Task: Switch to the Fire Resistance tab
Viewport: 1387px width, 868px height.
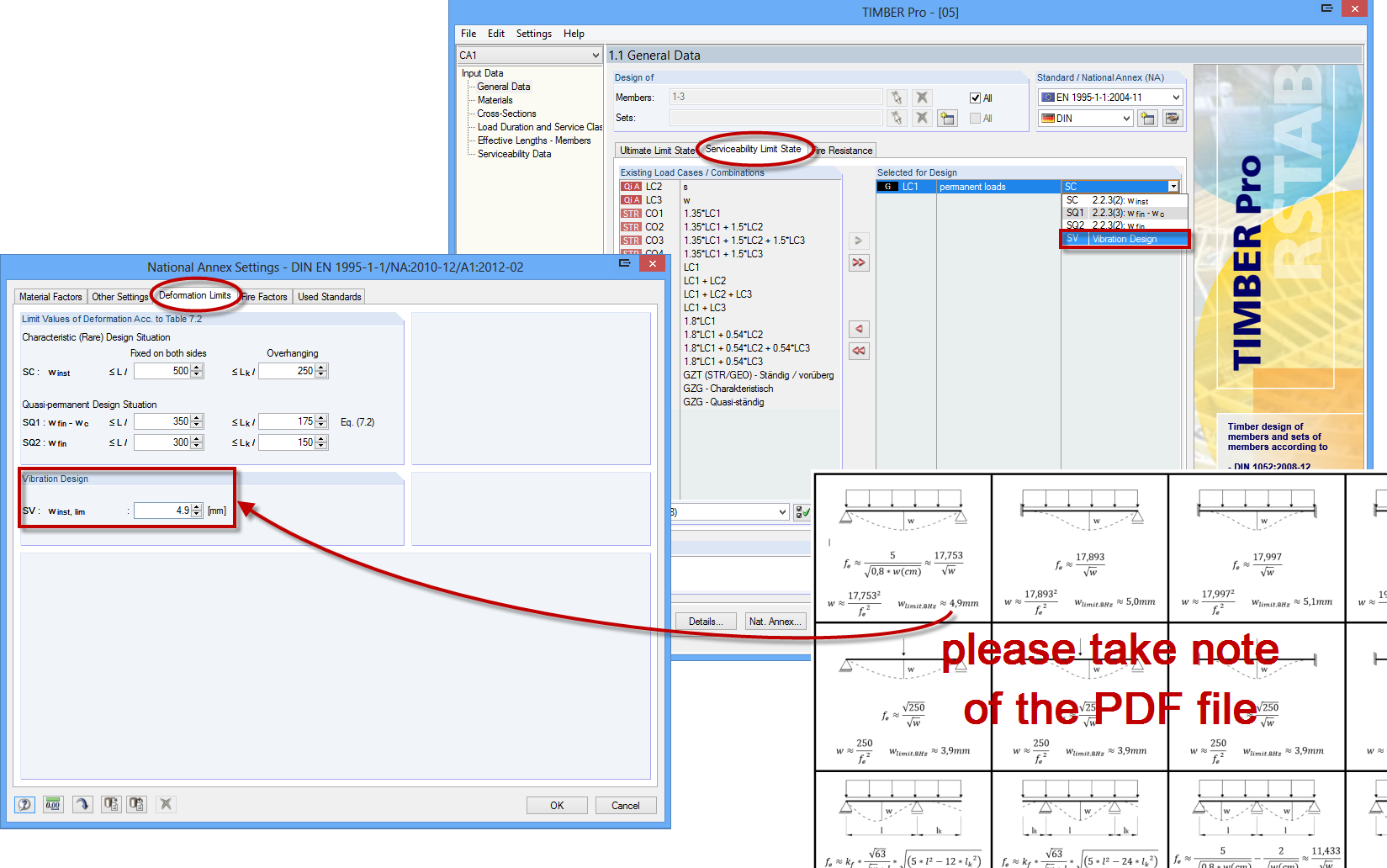Action: click(842, 151)
